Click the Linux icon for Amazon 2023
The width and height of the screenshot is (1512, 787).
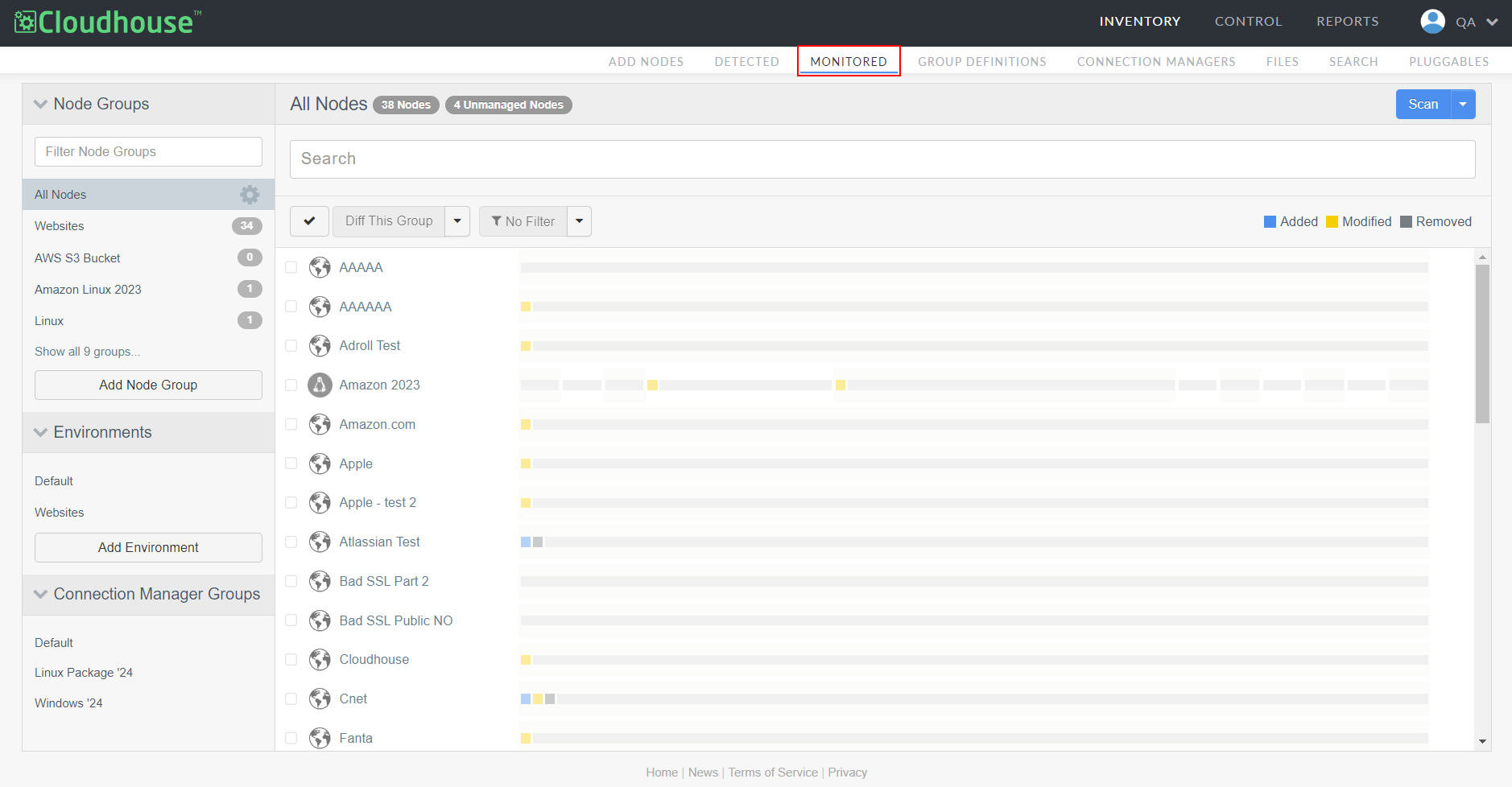pos(320,385)
